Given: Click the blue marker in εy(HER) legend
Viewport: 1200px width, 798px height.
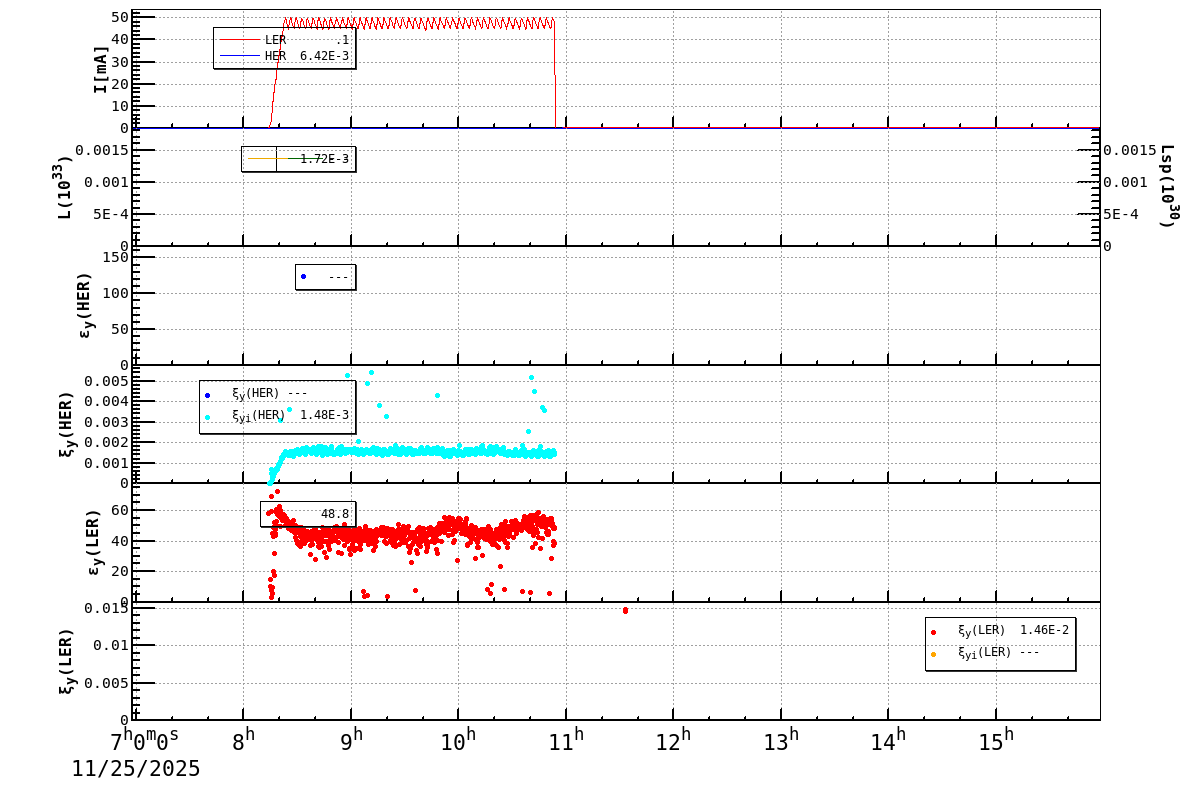Looking at the screenshot, I should pos(303,277).
